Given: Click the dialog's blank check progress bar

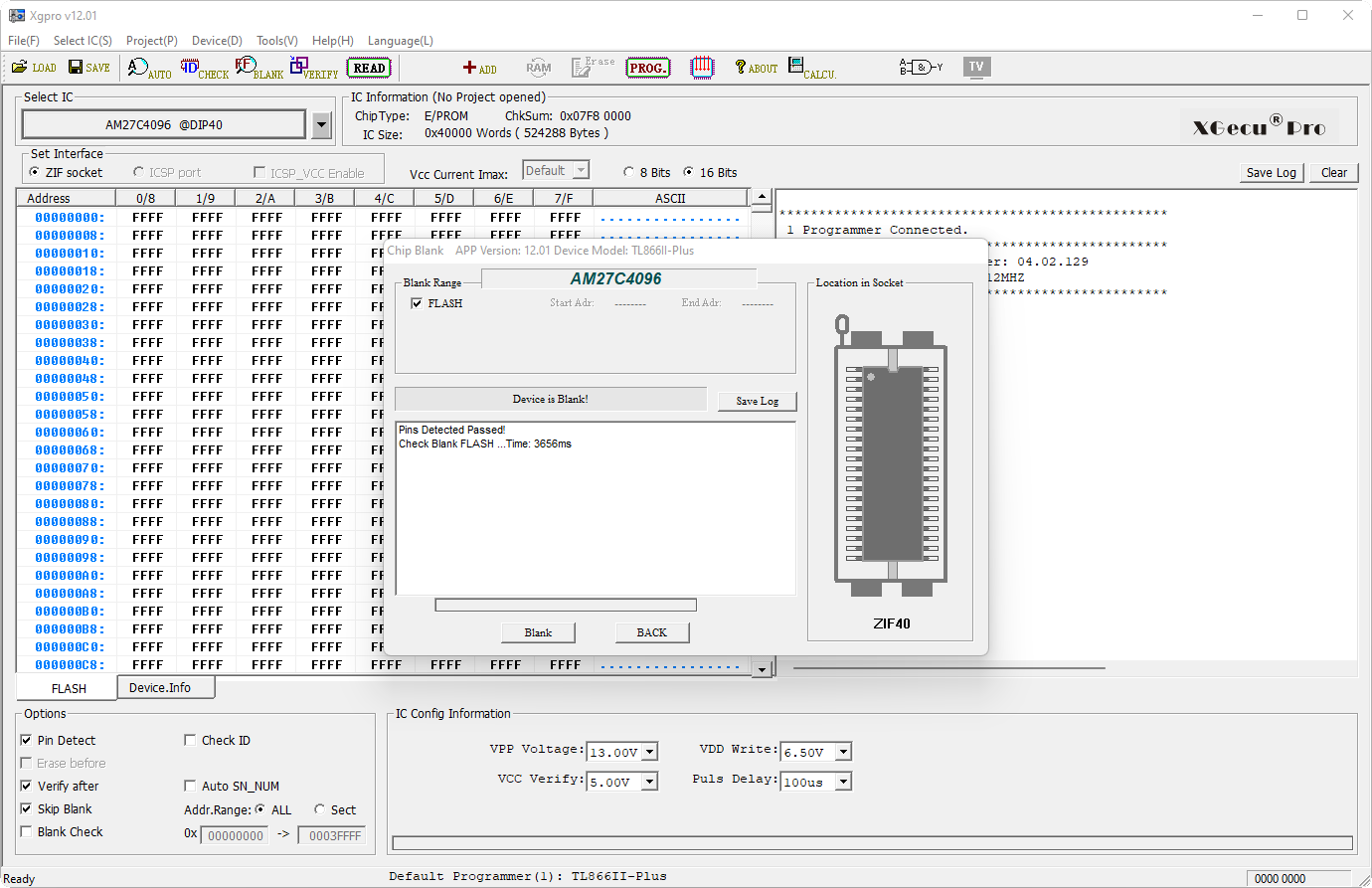Looking at the screenshot, I should pyautogui.click(x=566, y=605).
